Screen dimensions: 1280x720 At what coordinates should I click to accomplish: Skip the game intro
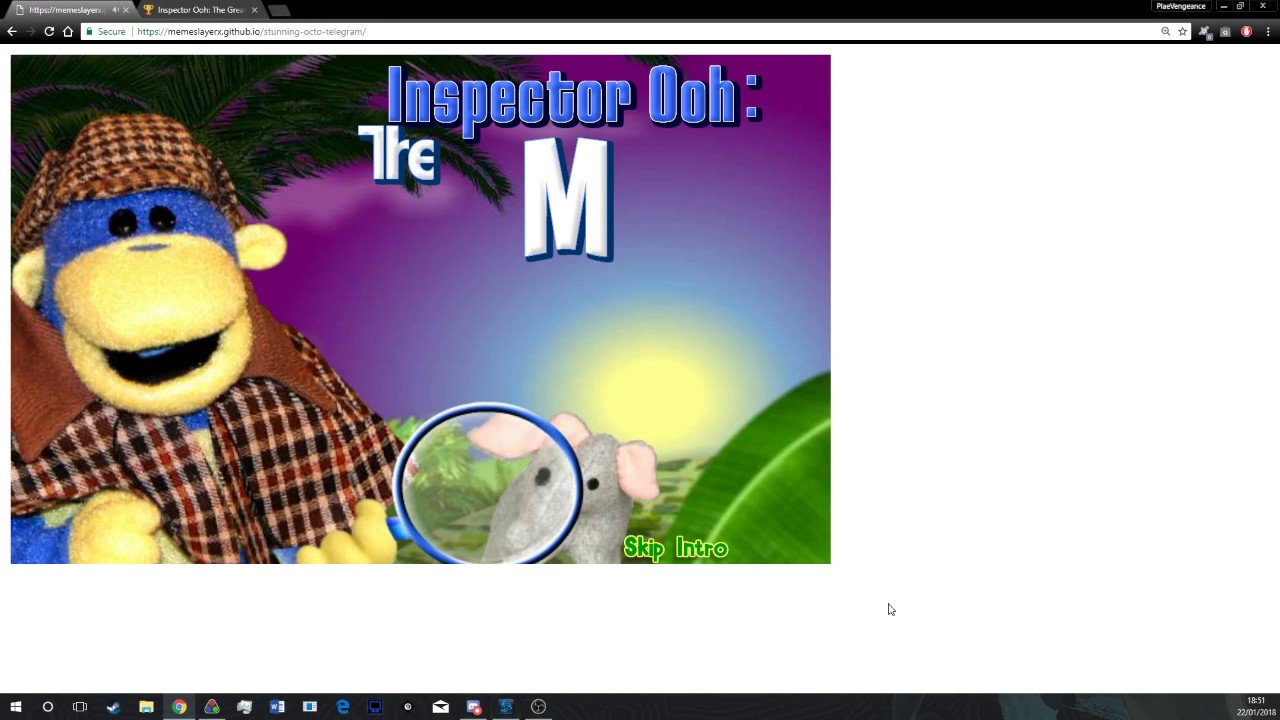(x=676, y=548)
